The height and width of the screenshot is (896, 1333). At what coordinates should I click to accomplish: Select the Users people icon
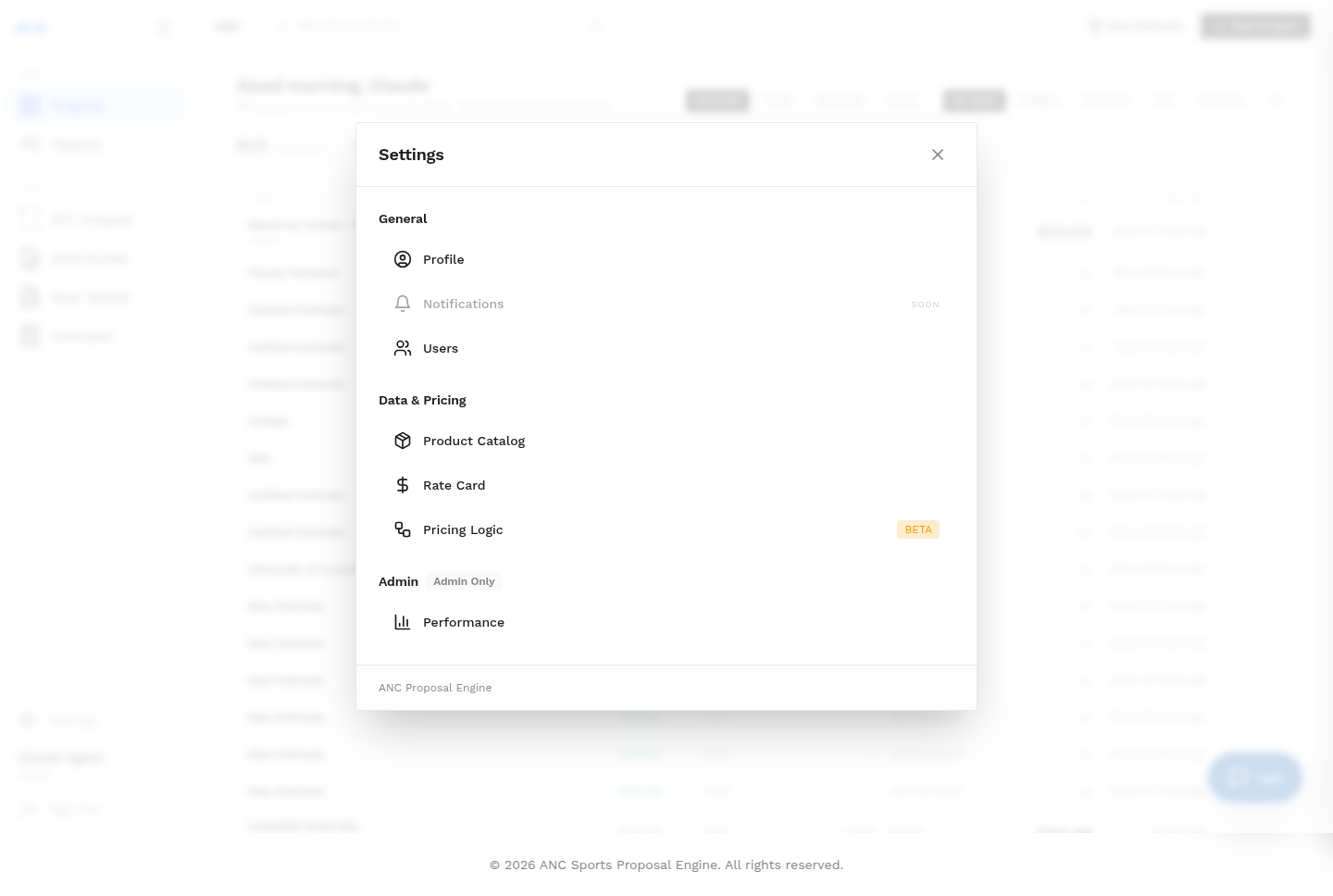pyautogui.click(x=403, y=348)
